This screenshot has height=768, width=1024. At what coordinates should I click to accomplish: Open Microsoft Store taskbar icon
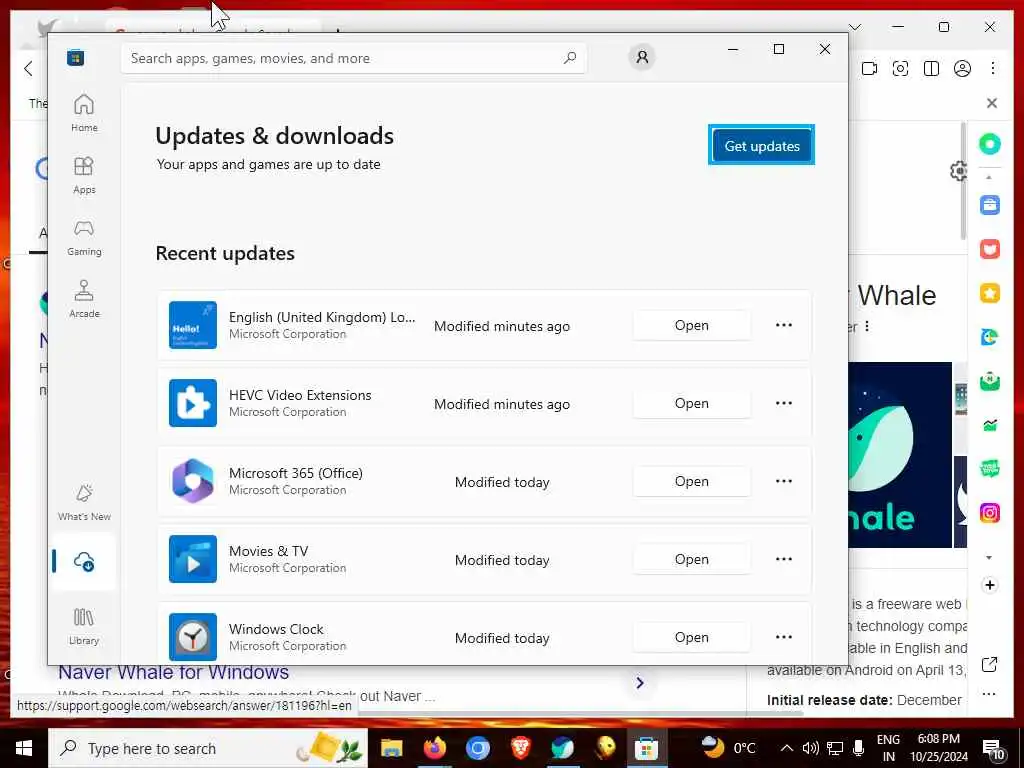[x=647, y=748]
